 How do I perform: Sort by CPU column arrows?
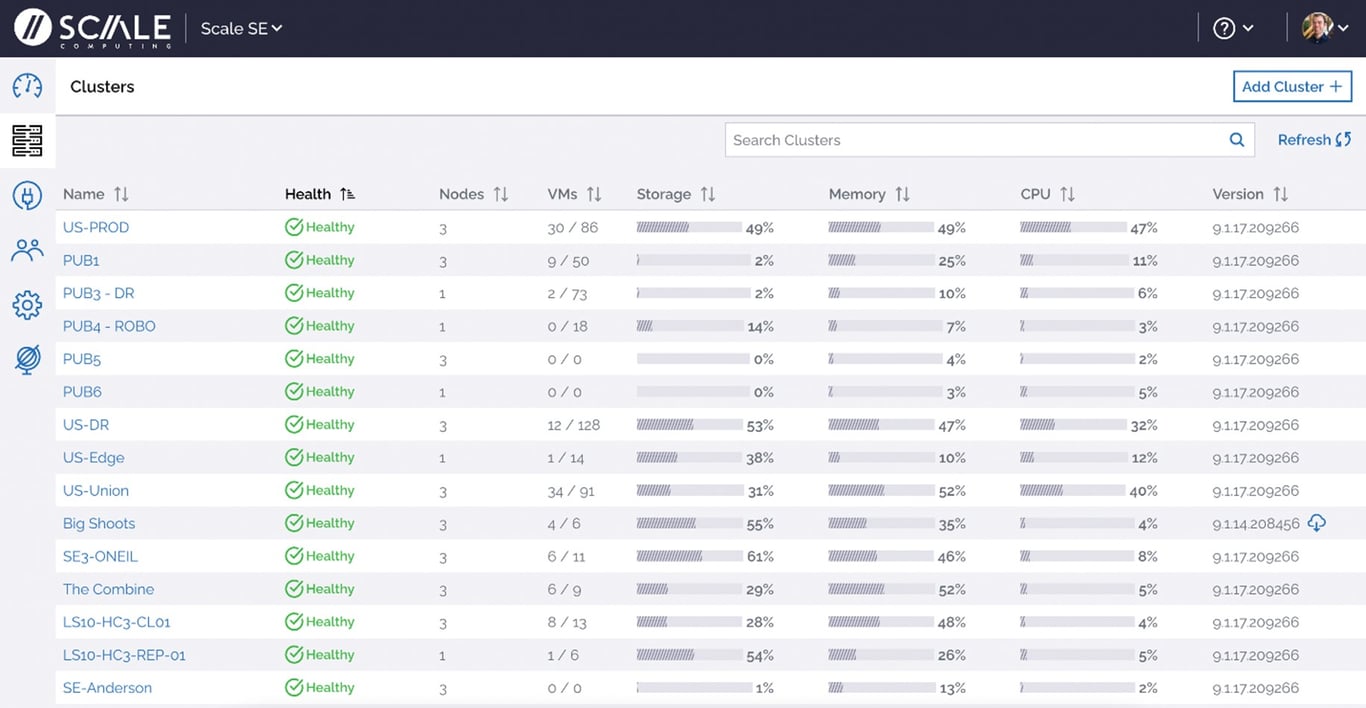(1067, 194)
